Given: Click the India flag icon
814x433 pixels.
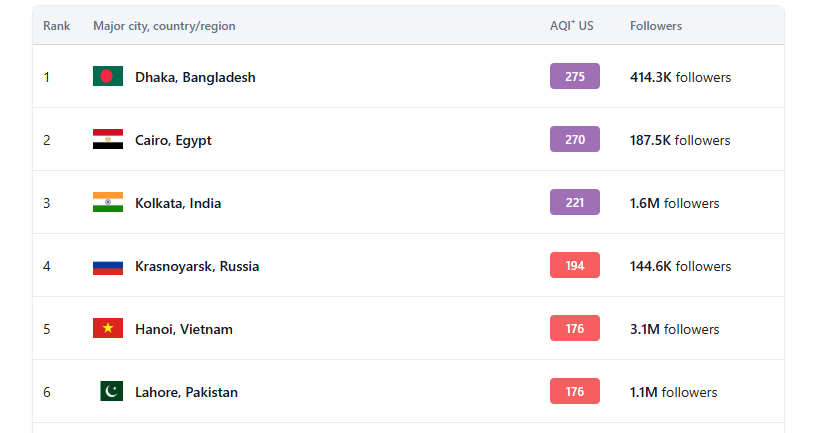Looking at the screenshot, I should click(x=107, y=203).
